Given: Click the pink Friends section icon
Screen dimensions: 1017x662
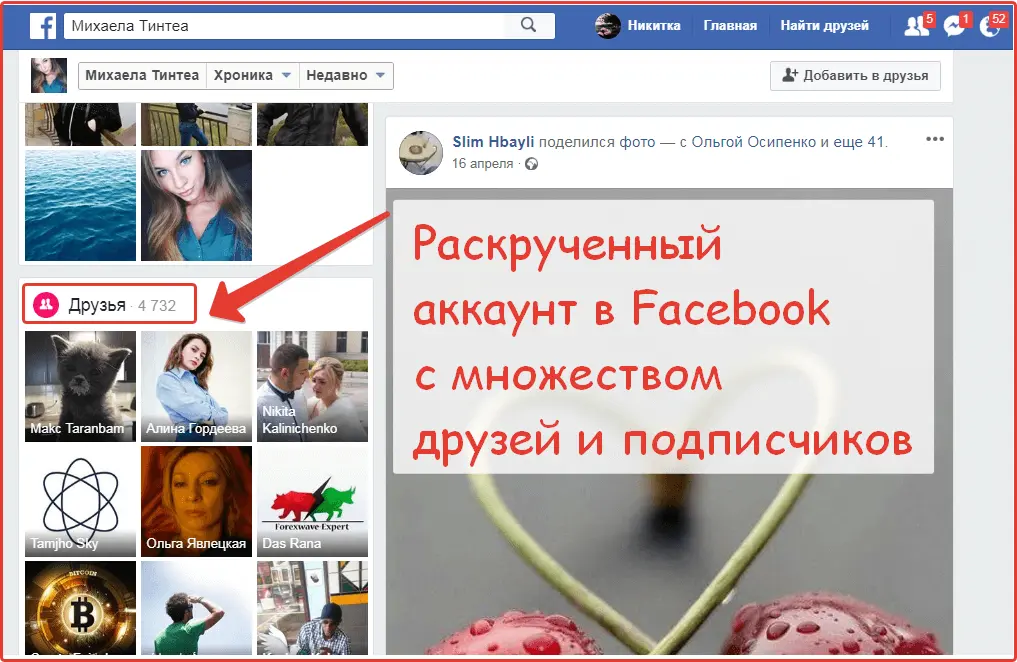Looking at the screenshot, I should [46, 305].
